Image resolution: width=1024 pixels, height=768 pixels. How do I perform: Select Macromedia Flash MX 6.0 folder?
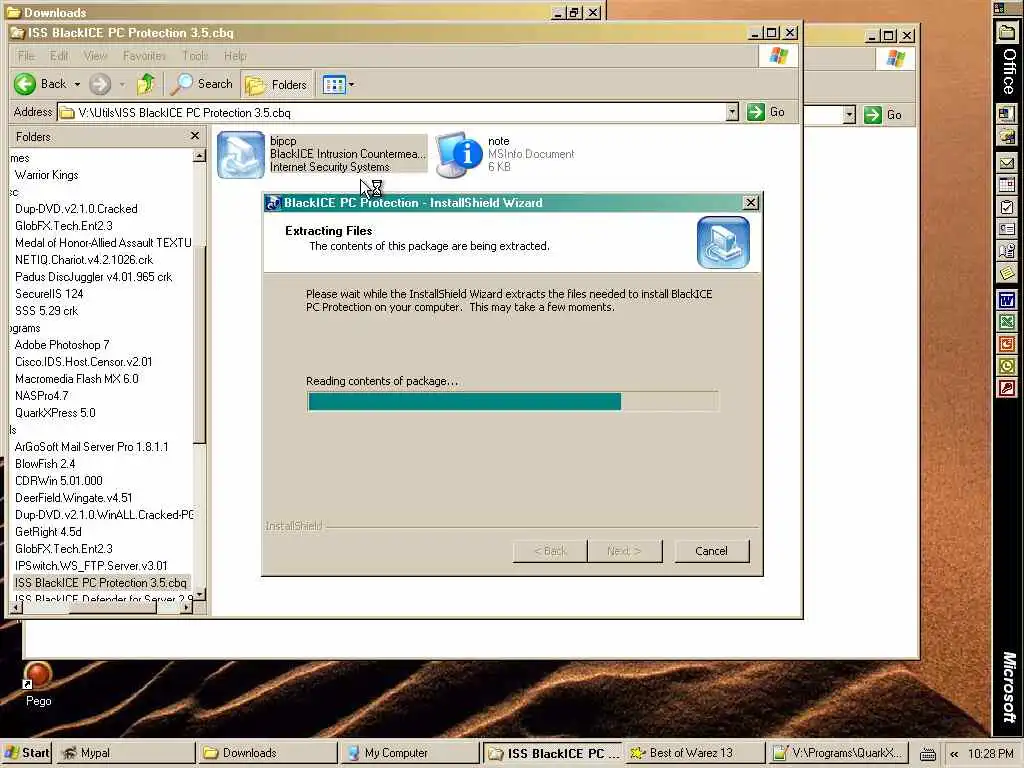pos(76,379)
